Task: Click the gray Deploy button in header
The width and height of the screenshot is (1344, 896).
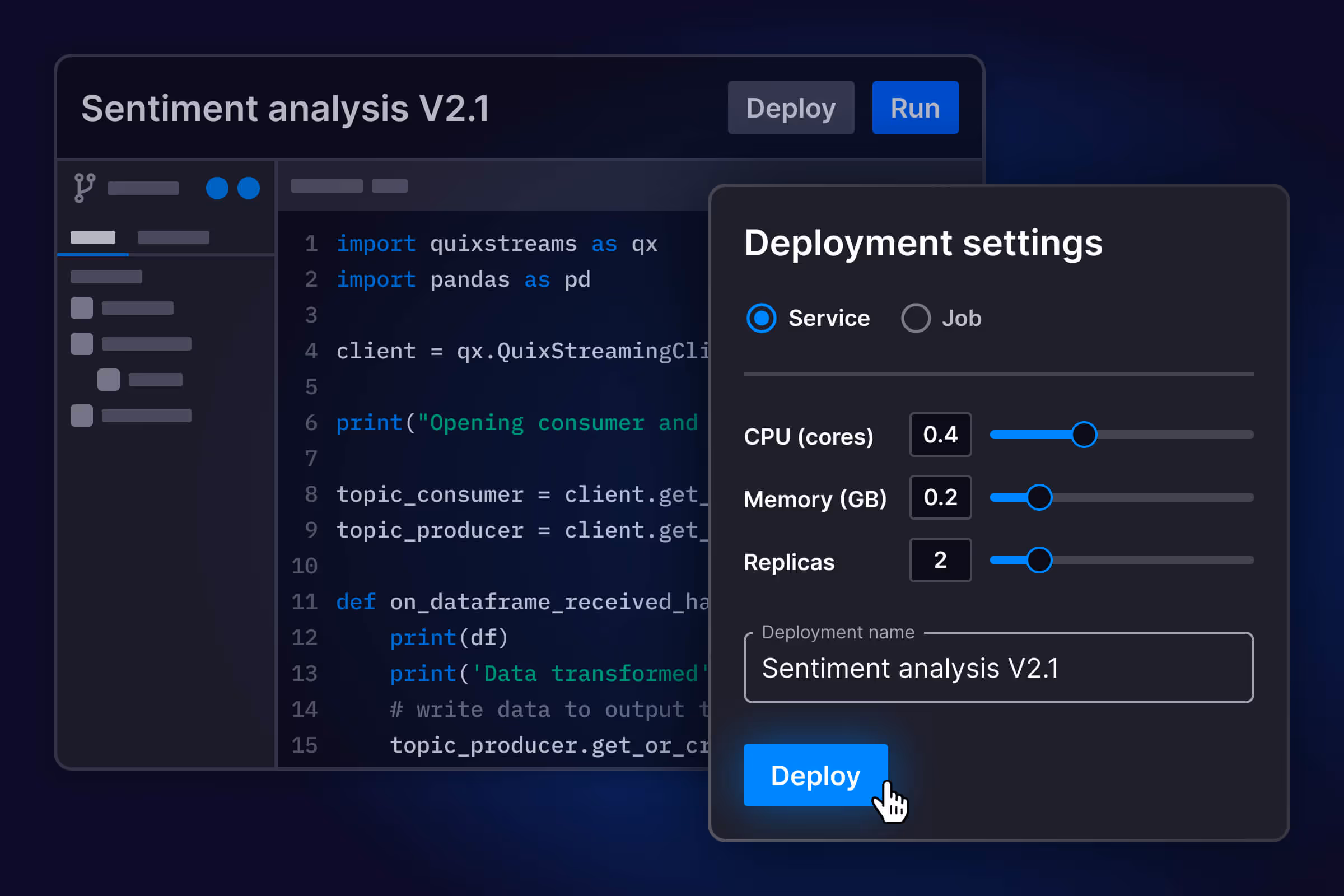Action: pos(790,108)
